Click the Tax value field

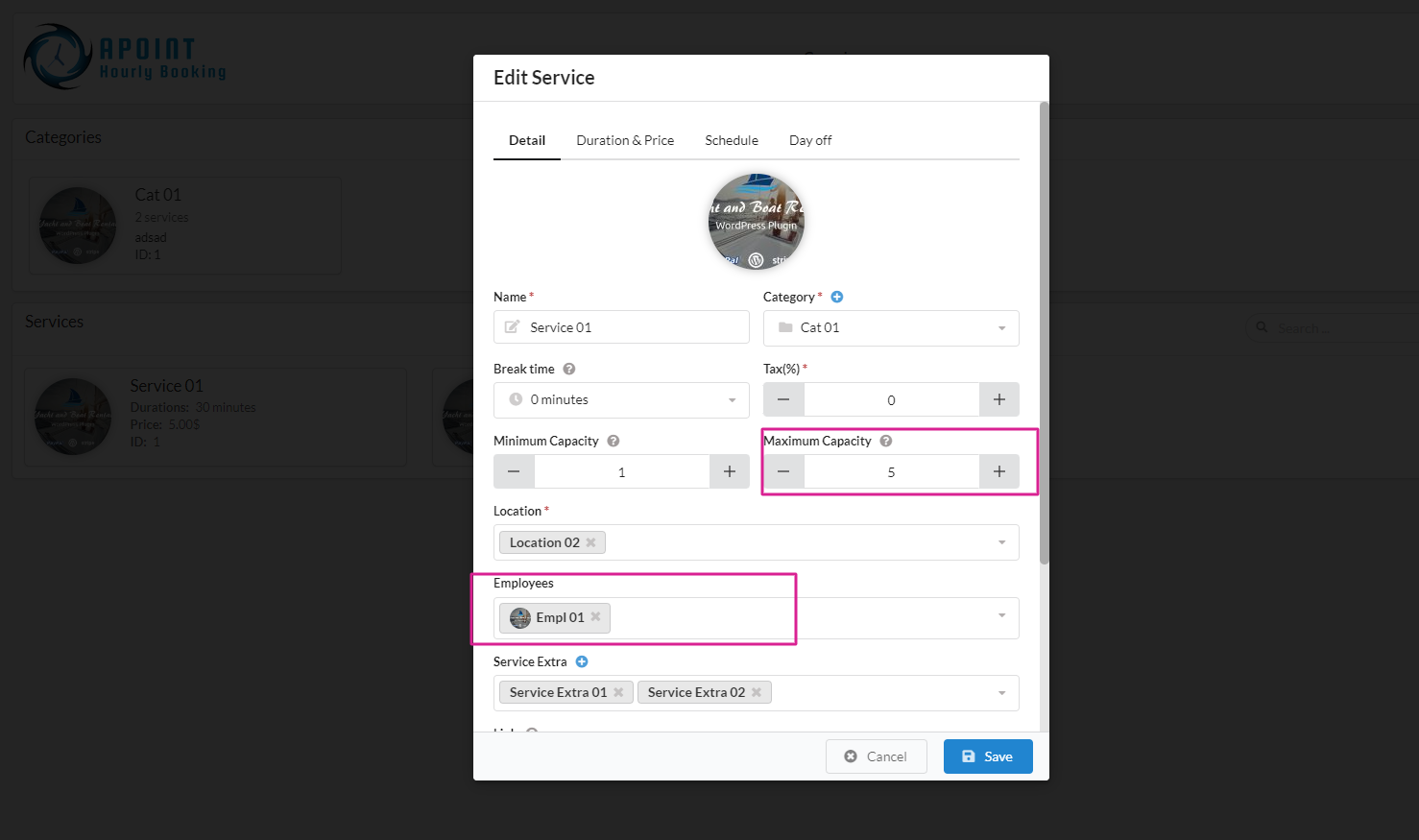coord(891,399)
